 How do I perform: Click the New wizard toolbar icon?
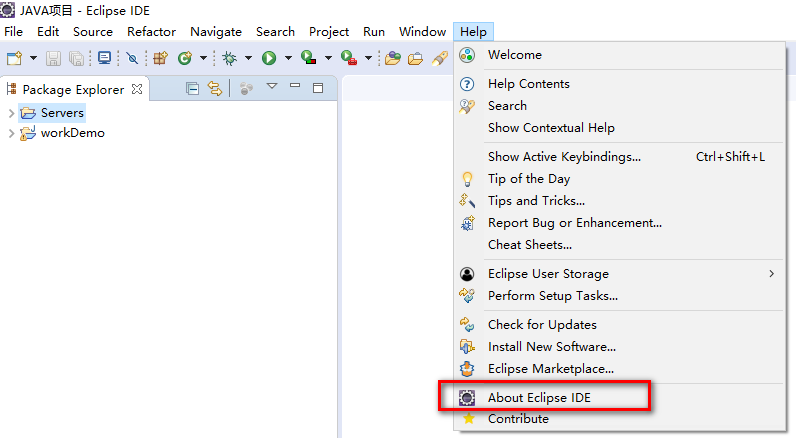(x=14, y=58)
